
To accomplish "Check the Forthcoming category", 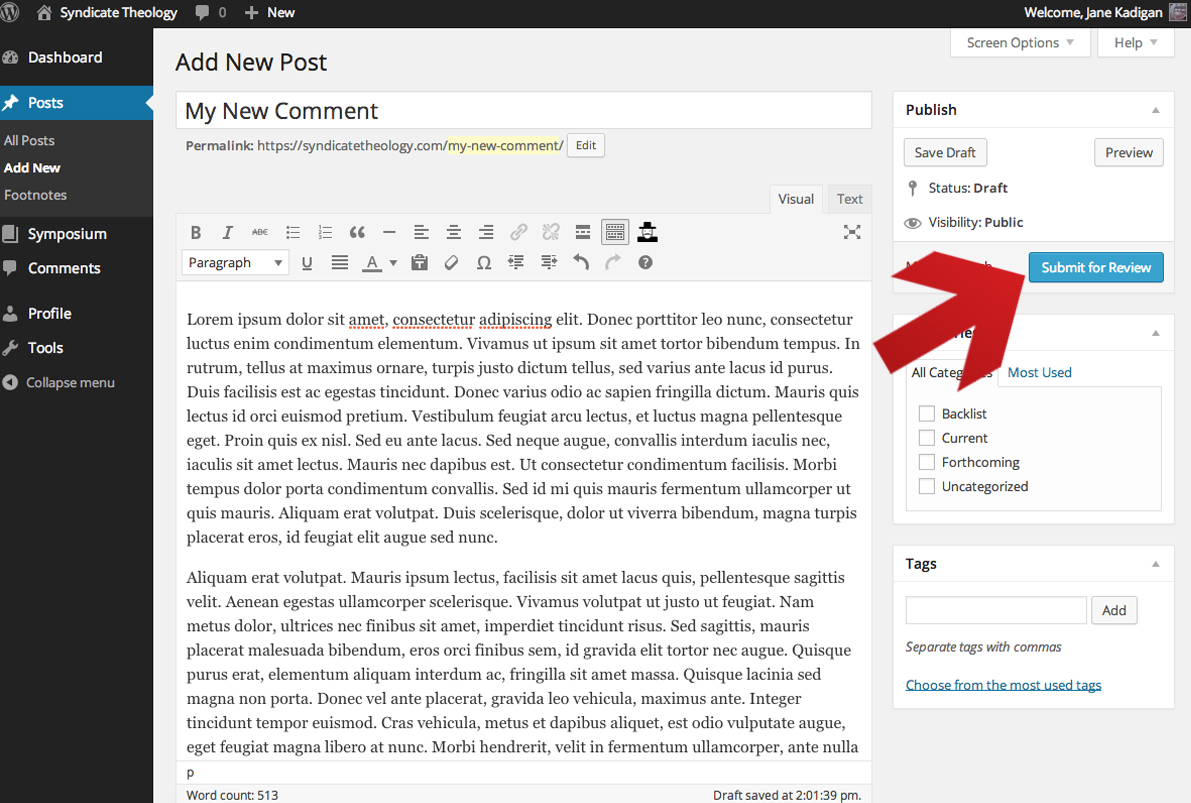I will 927,462.
